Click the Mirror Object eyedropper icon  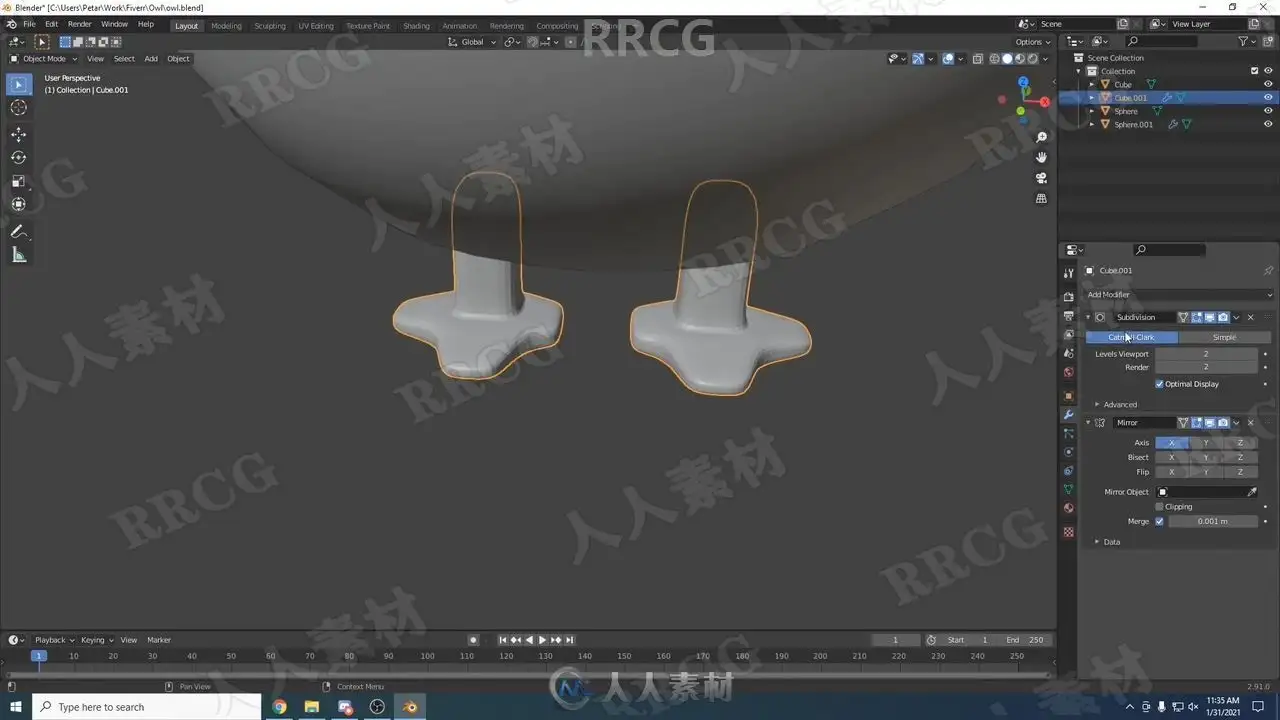[x=1251, y=492]
